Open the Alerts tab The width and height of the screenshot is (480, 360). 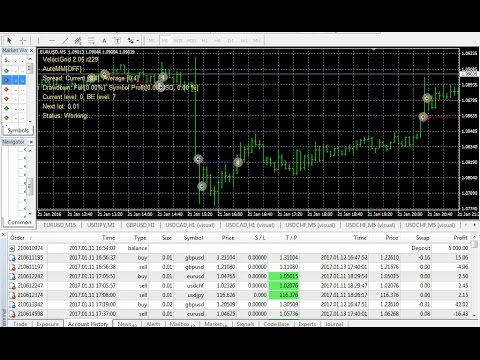tap(153, 324)
